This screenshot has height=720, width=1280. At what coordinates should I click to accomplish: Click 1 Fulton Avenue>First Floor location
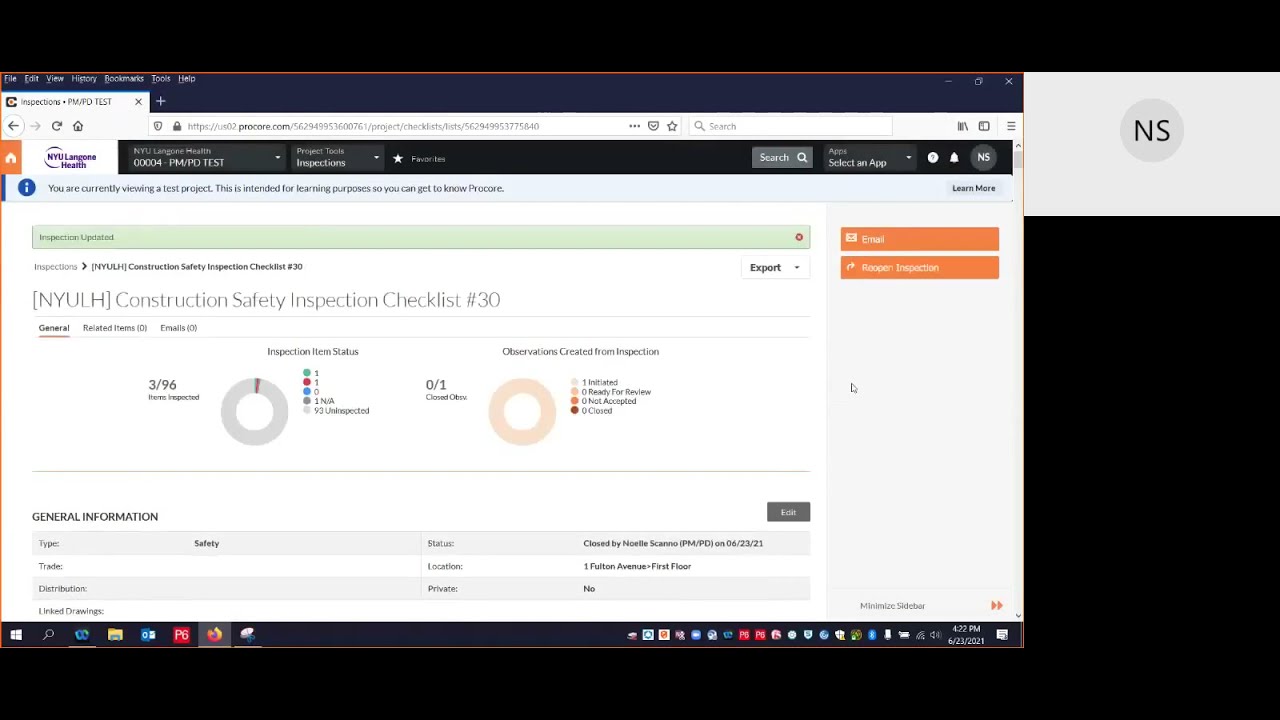point(637,566)
